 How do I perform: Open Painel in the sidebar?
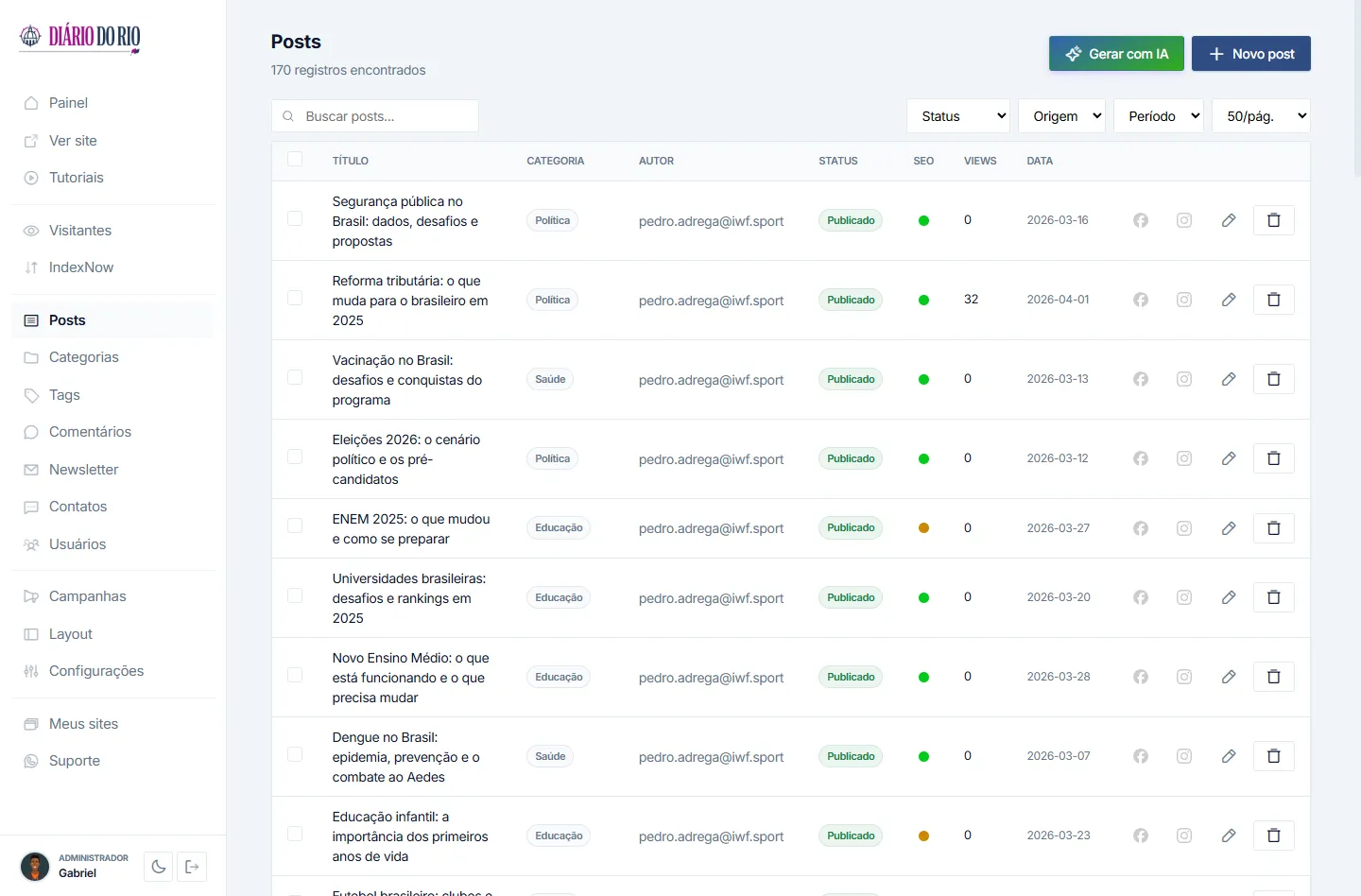click(x=113, y=103)
